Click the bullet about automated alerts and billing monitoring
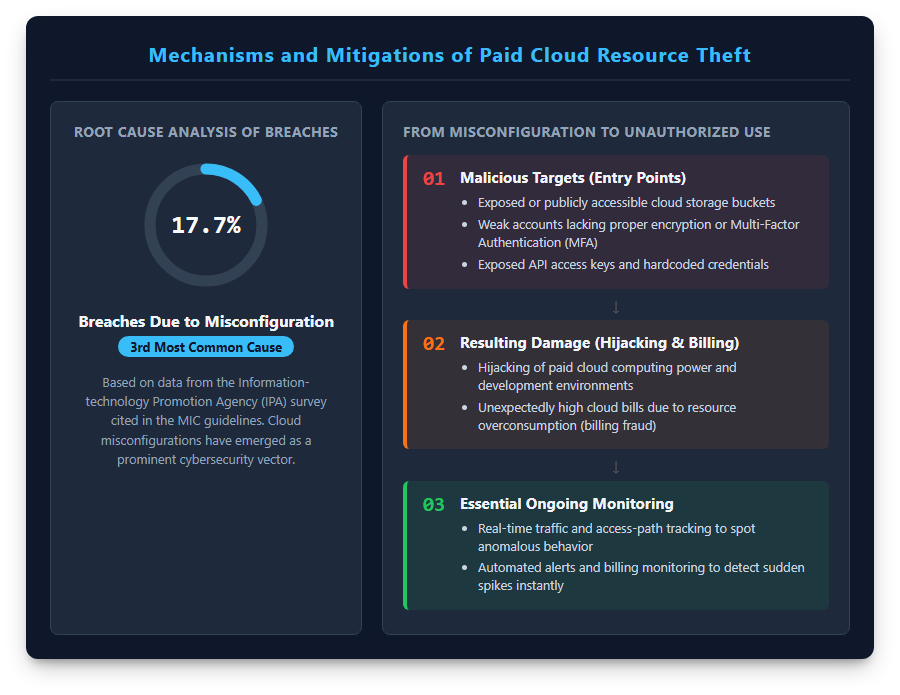900x695 pixels. (x=641, y=576)
